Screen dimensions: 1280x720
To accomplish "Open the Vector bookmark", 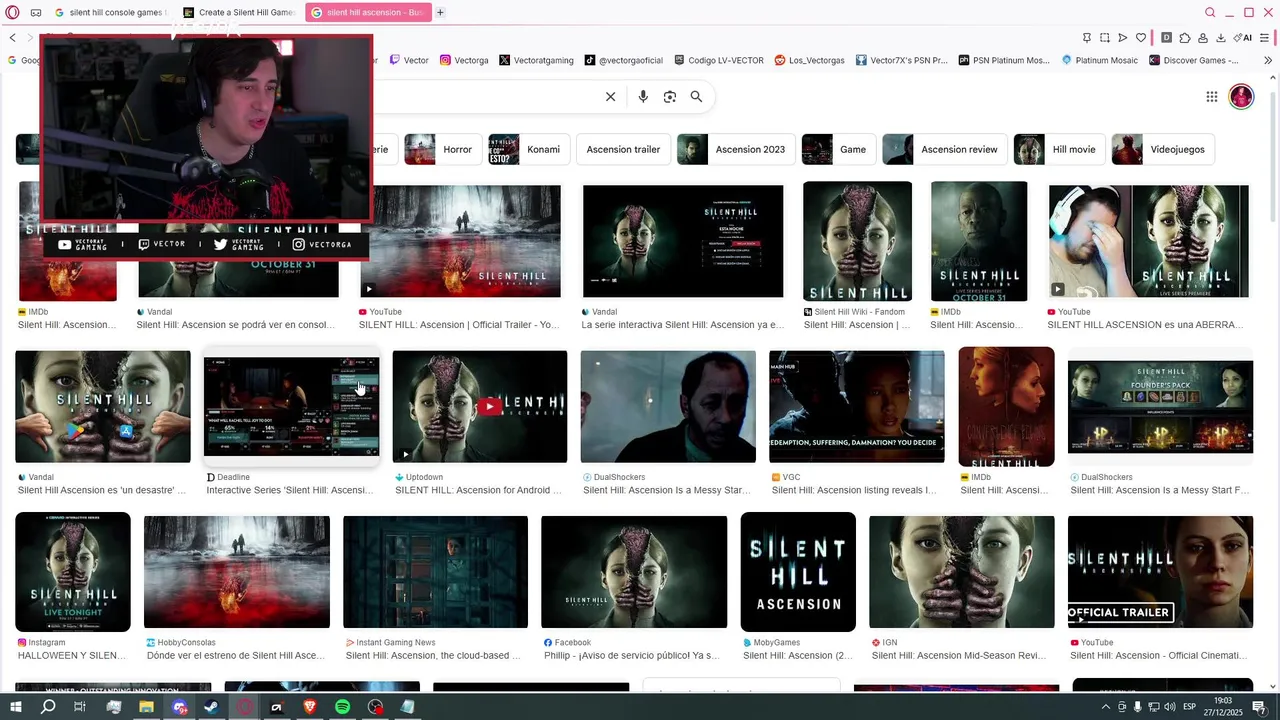I will click(409, 60).
